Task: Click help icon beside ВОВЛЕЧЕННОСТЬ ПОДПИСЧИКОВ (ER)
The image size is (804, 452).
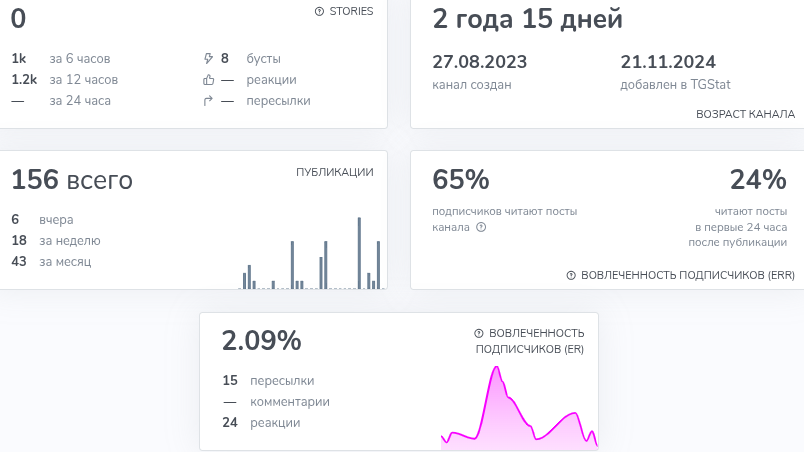Action: (x=479, y=333)
